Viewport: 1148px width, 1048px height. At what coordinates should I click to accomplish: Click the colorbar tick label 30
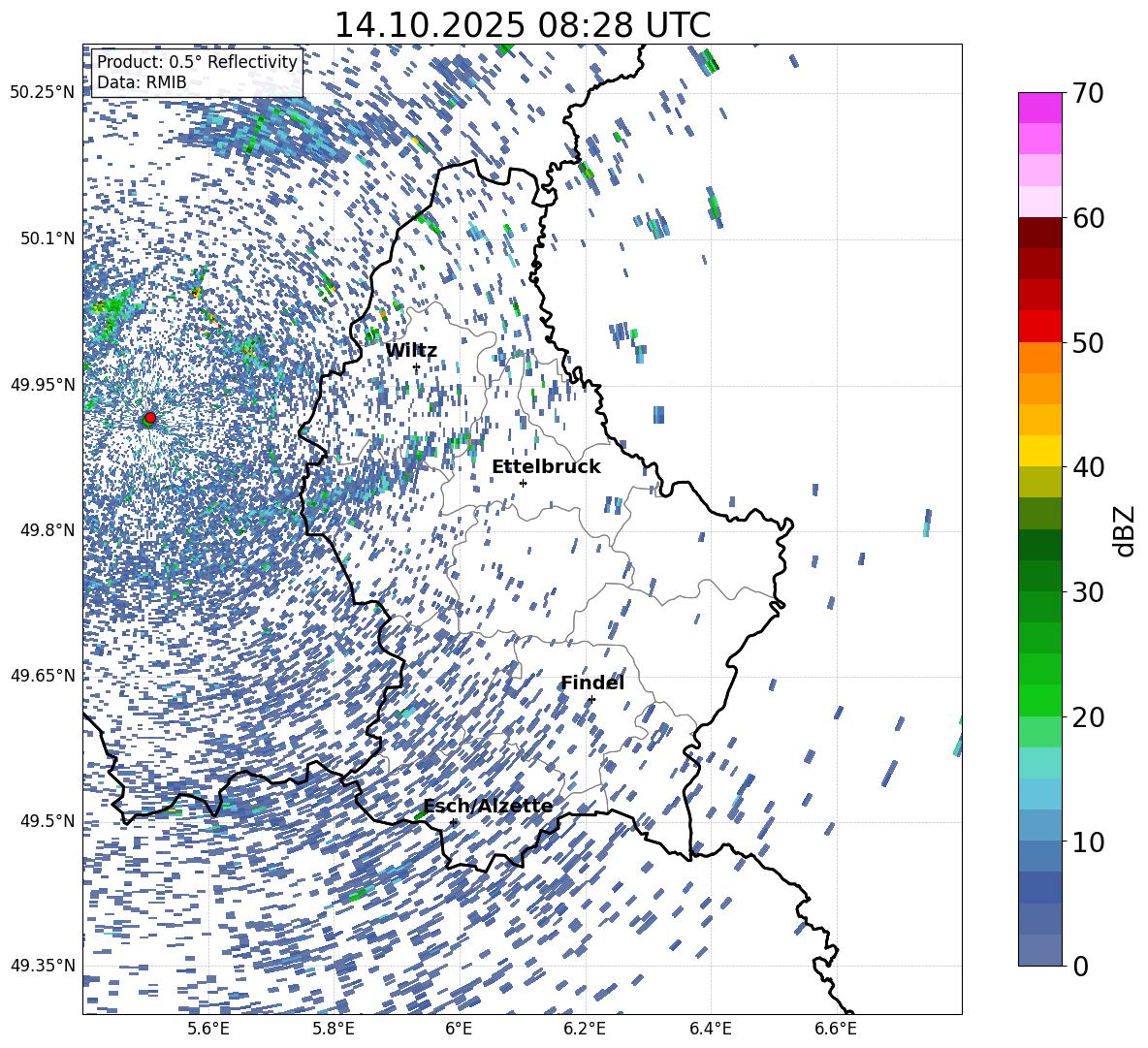(1088, 592)
